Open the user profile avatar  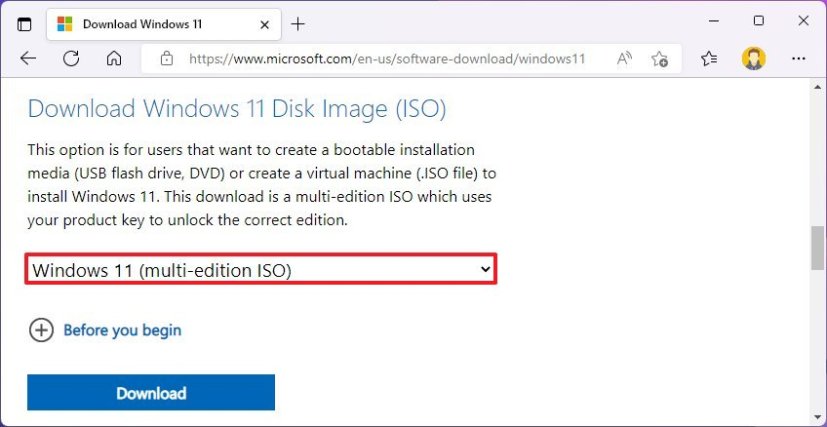[753, 59]
